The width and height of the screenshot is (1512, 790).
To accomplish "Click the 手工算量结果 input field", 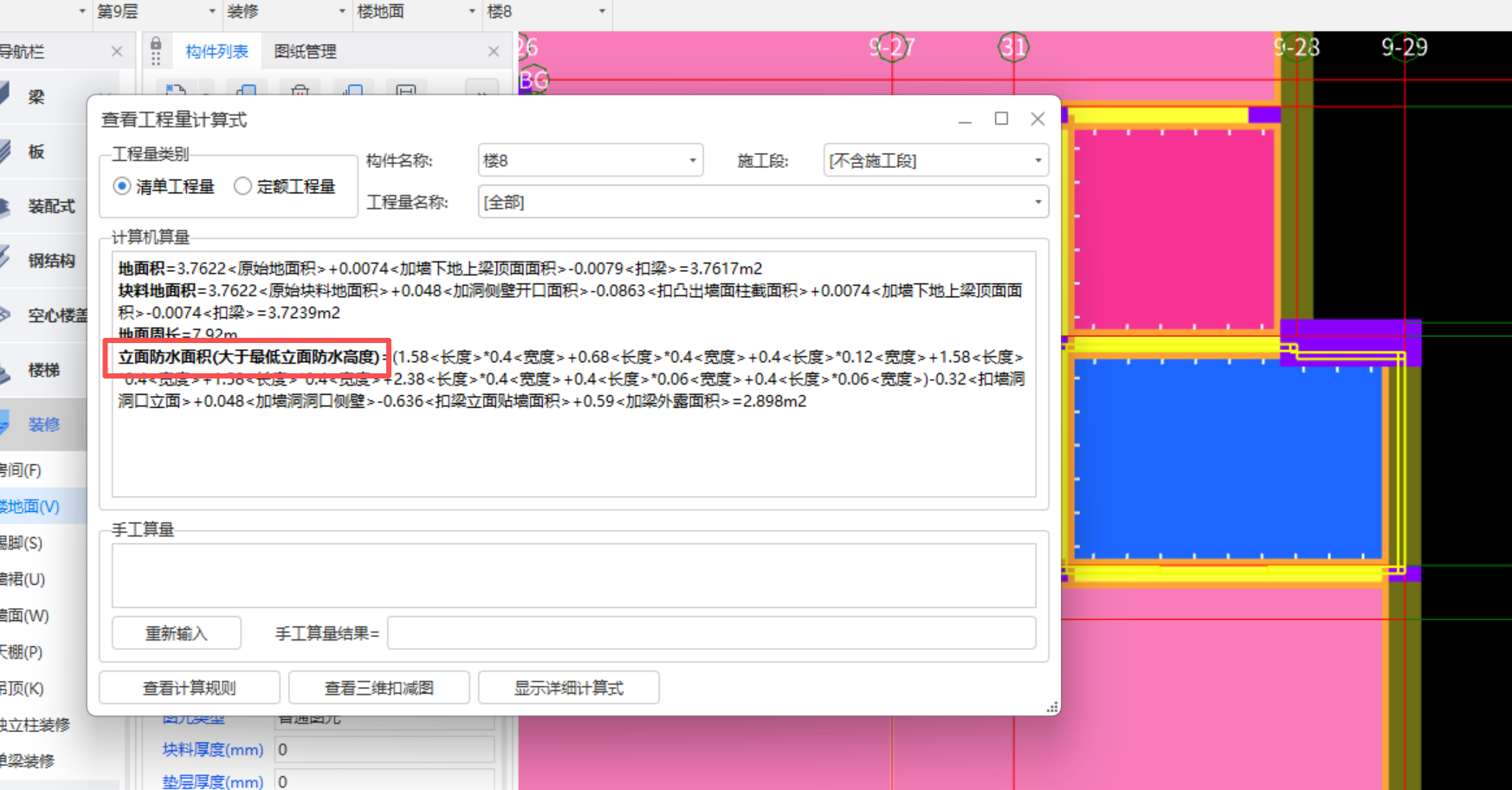I will coord(712,633).
